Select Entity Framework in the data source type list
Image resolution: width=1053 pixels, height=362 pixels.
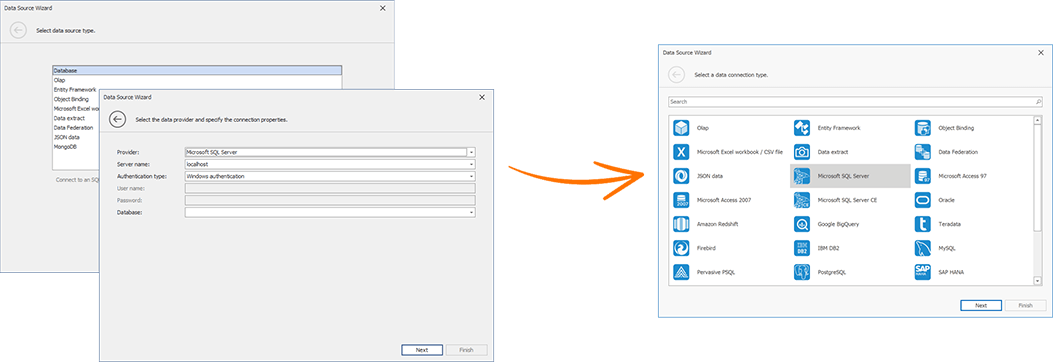[75, 89]
